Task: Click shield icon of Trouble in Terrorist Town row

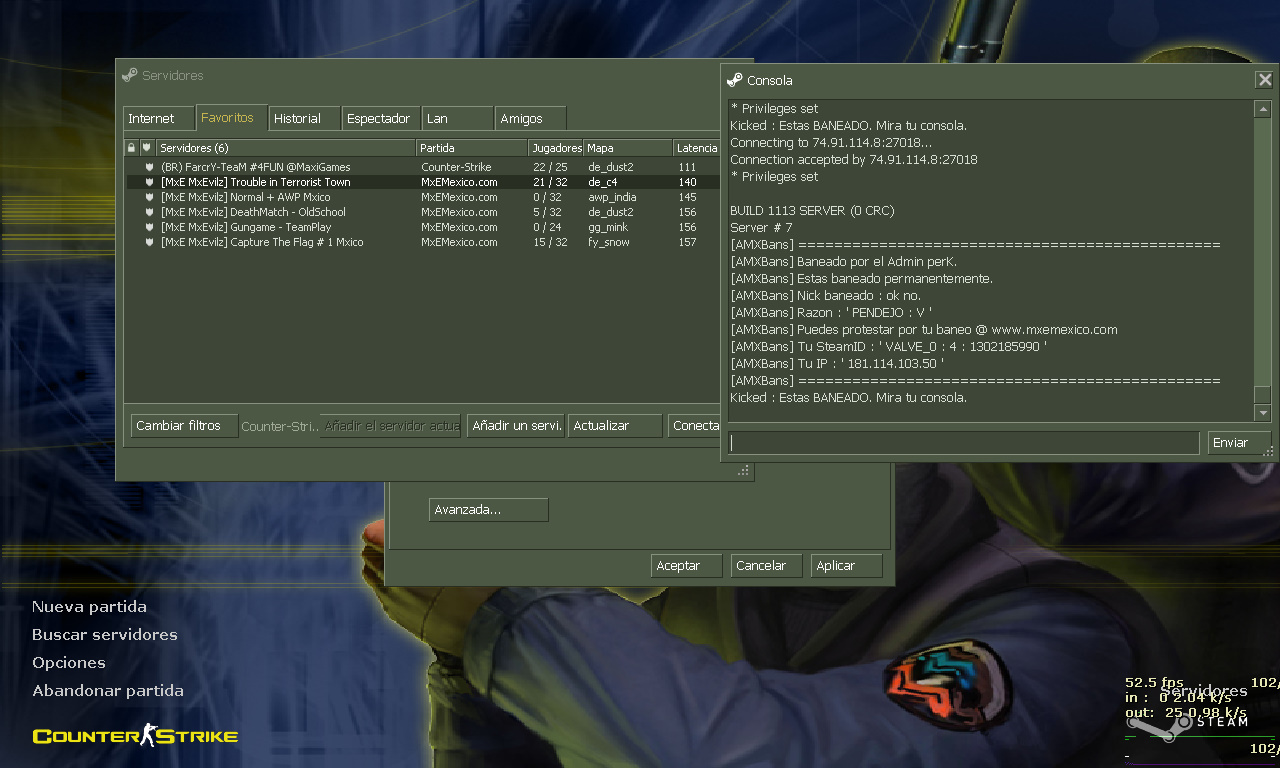Action: (x=149, y=182)
